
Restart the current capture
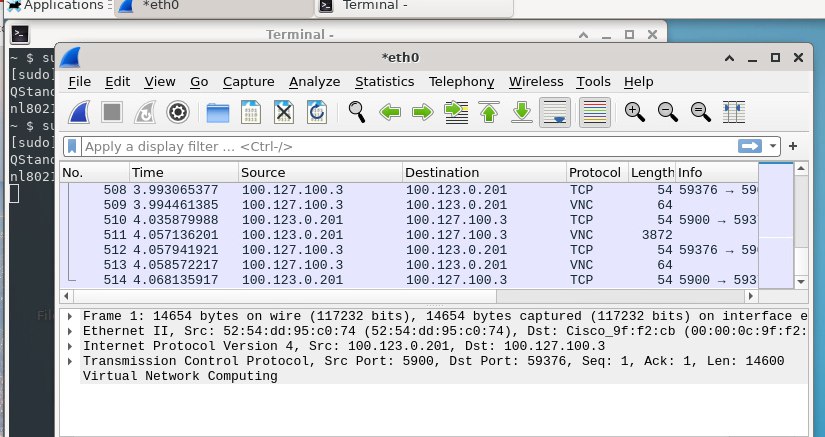(x=145, y=112)
